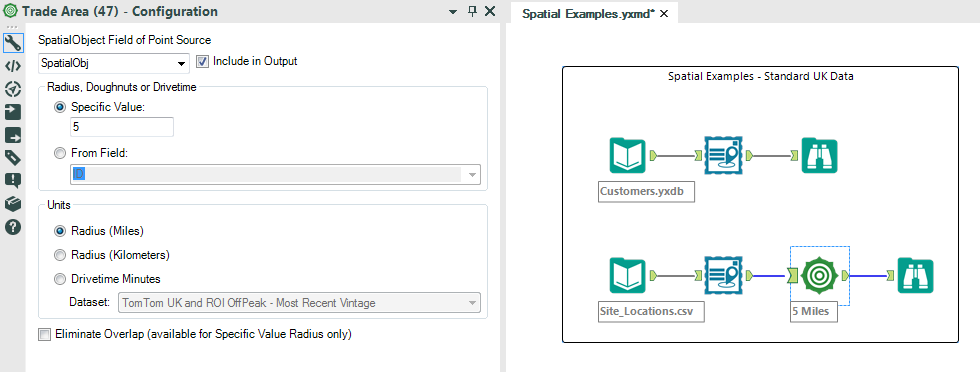The height and width of the screenshot is (372, 980).
Task: Select the Browse tool in the top row
Action: (819, 155)
